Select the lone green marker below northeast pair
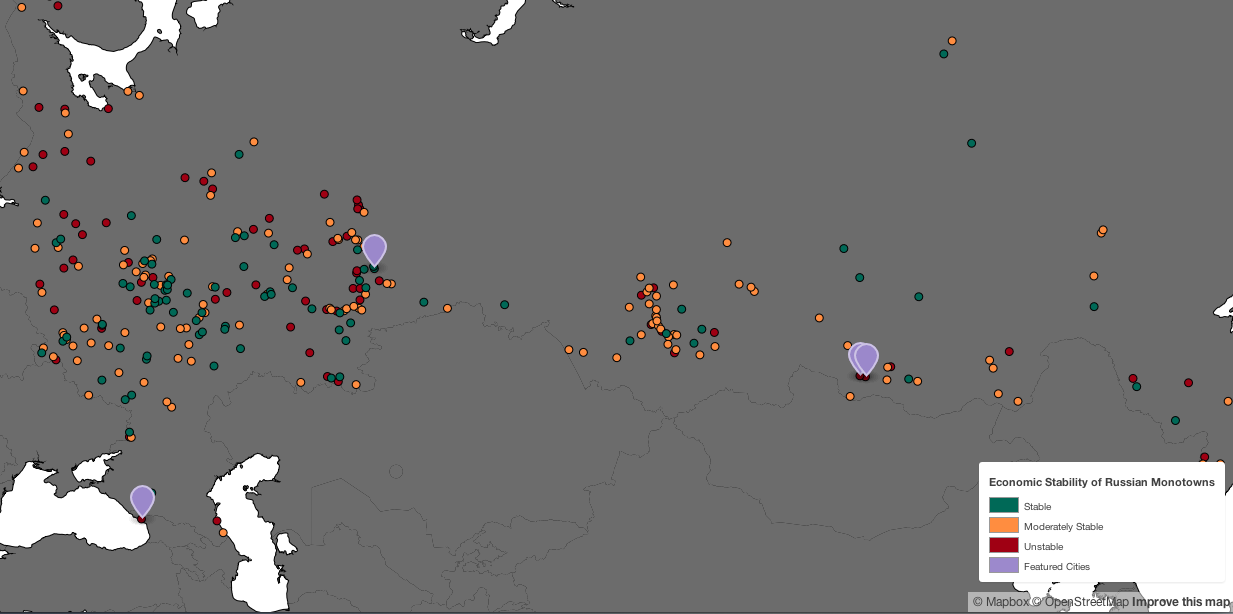1233x614 pixels. (971, 143)
